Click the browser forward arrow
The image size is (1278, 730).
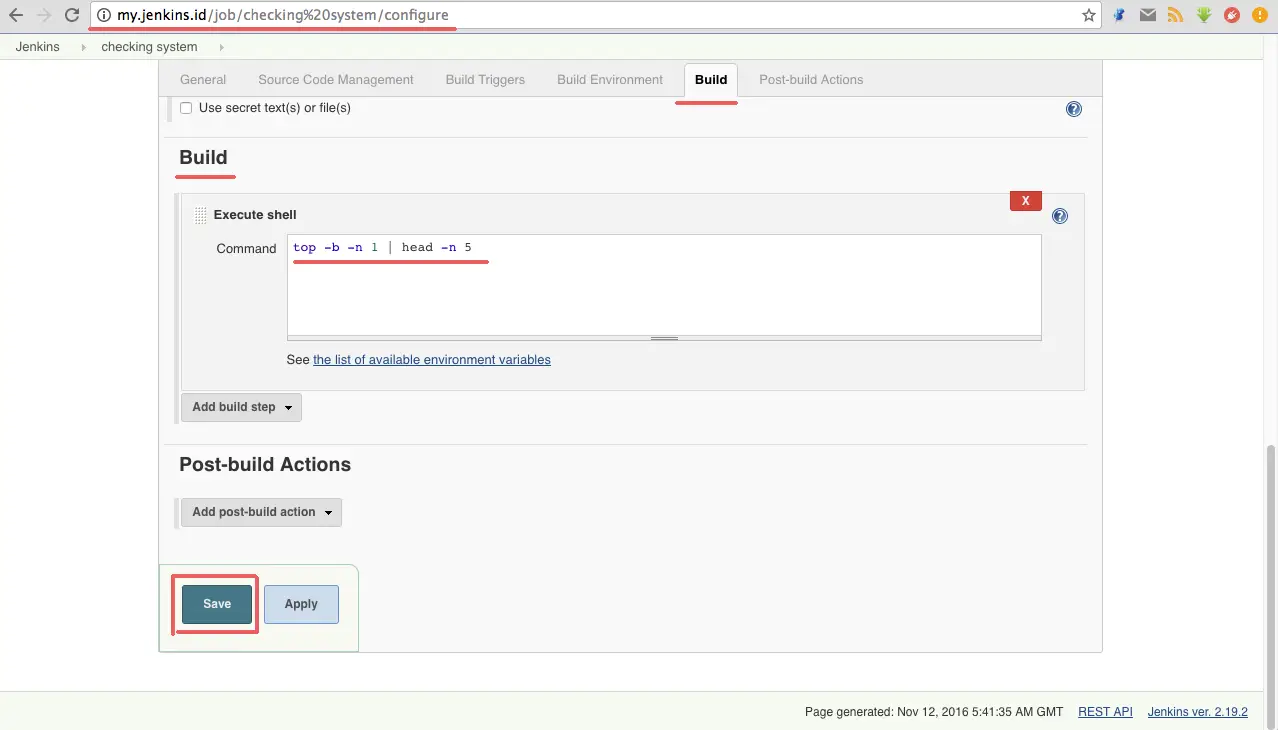click(x=44, y=15)
